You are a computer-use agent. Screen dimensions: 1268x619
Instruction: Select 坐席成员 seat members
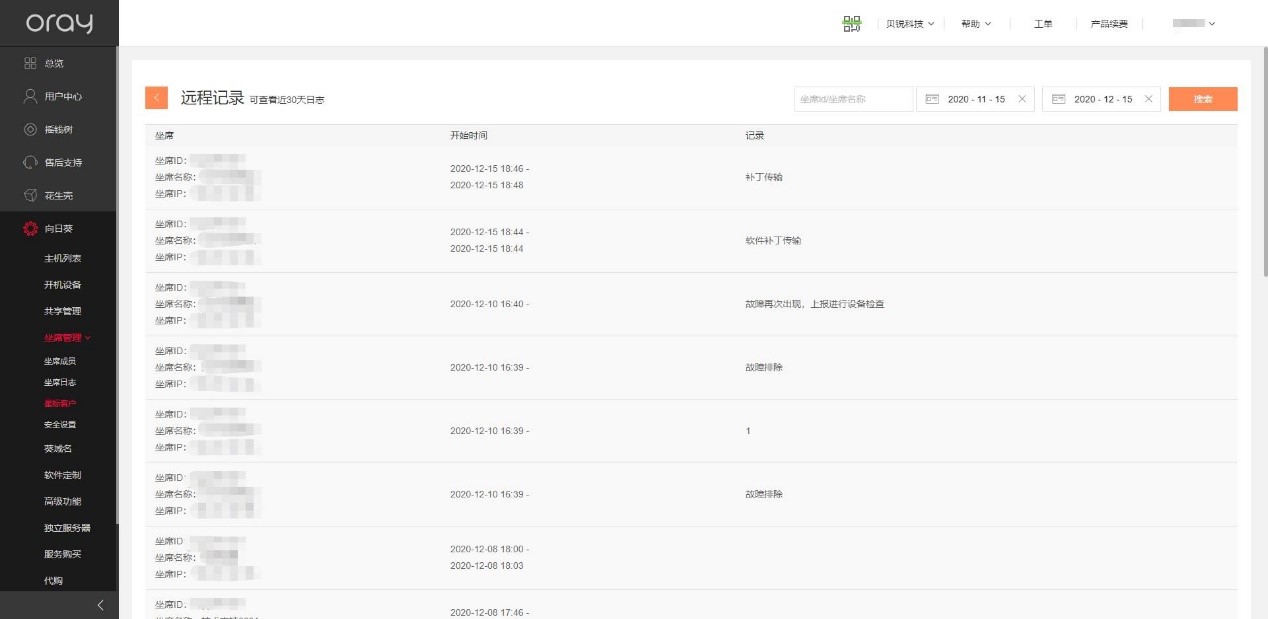(x=60, y=361)
